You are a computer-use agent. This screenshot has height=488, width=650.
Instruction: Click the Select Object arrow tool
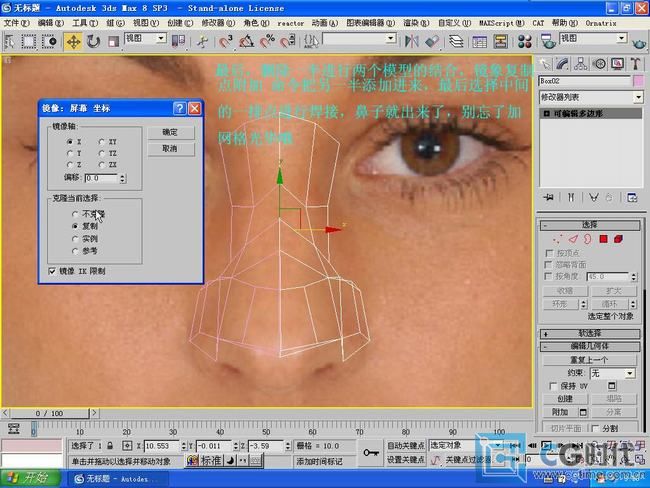9,41
